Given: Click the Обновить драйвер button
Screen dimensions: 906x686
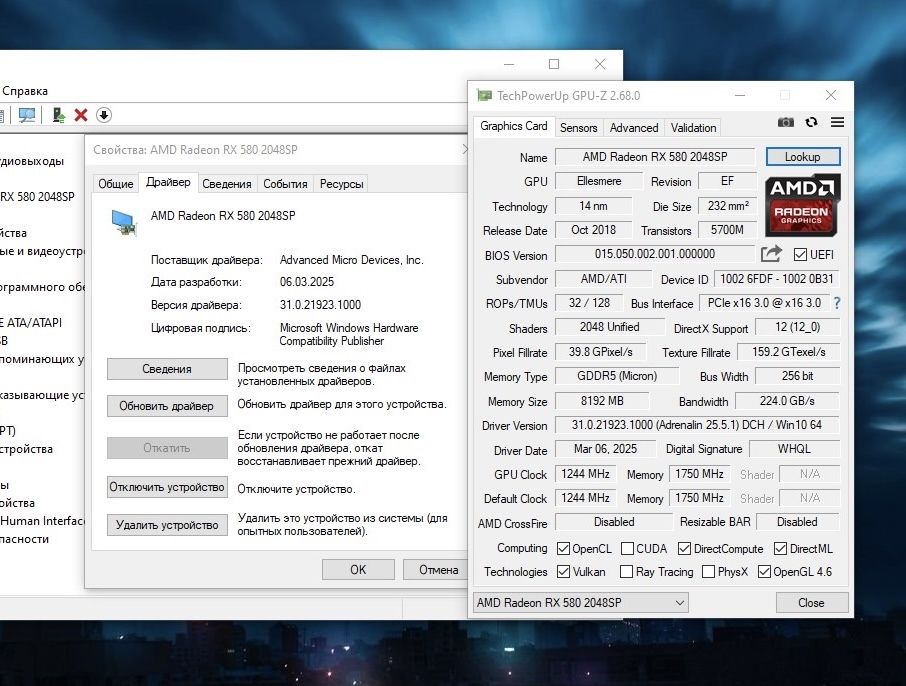Looking at the screenshot, I should 167,406.
